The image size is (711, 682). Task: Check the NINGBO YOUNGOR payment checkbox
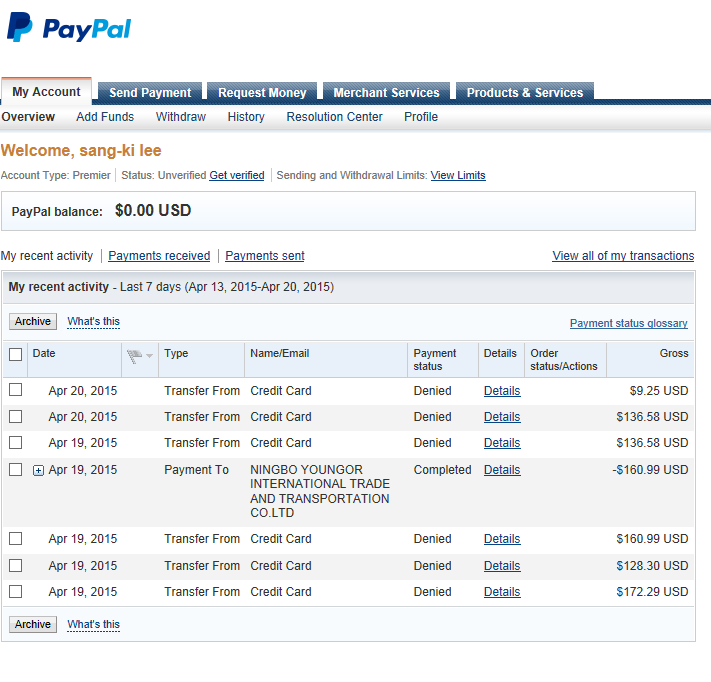(15, 469)
